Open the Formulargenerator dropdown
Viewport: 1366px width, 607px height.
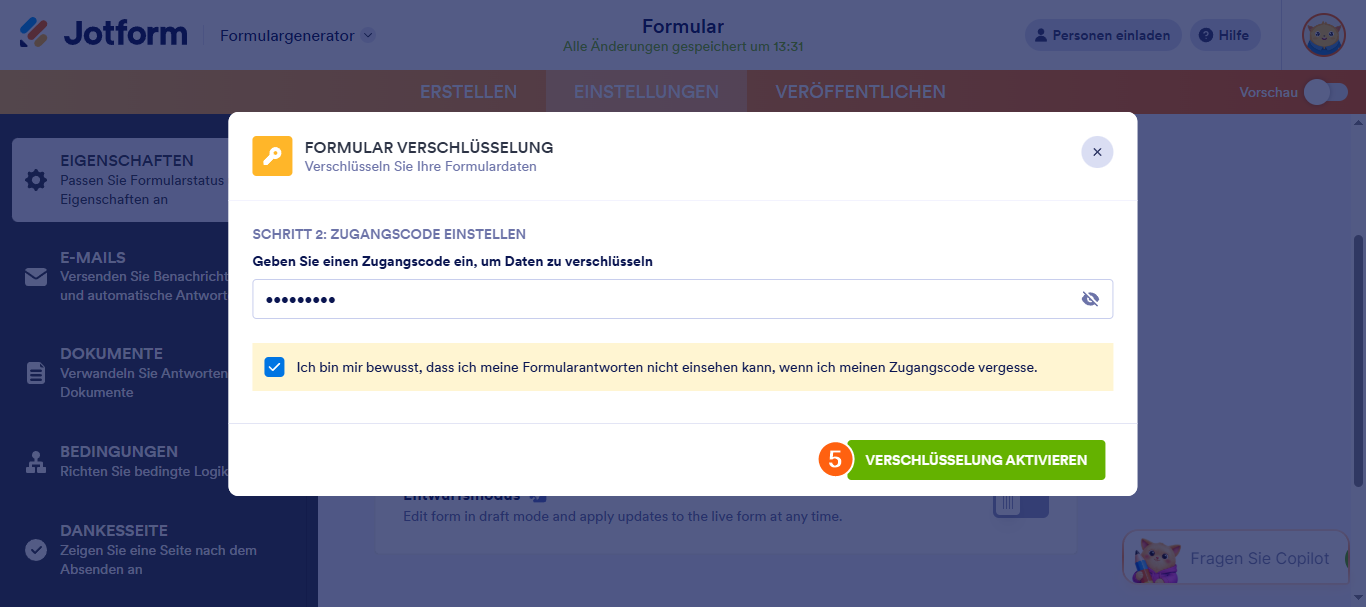tap(298, 35)
